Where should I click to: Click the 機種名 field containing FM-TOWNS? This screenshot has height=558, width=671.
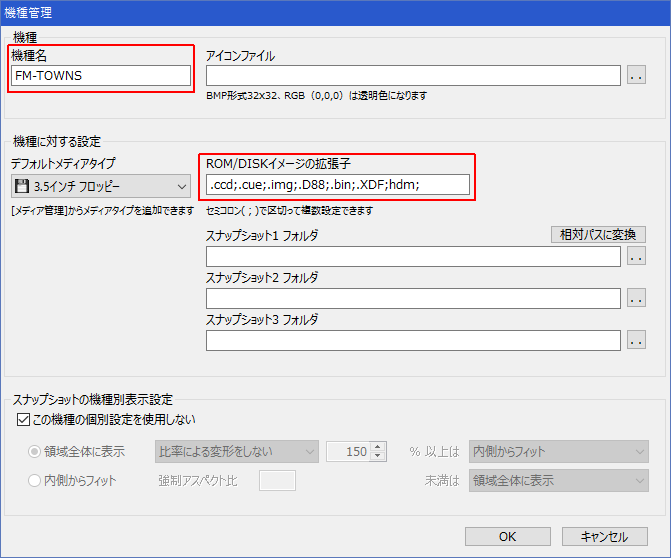pyautogui.click(x=101, y=76)
